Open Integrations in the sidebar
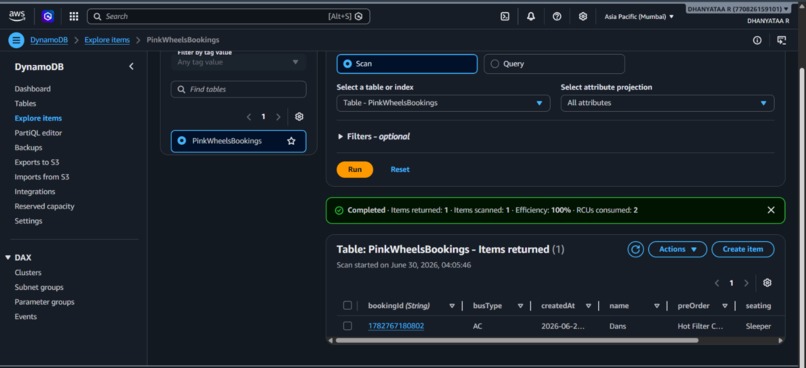The image size is (806, 368). tap(35, 192)
